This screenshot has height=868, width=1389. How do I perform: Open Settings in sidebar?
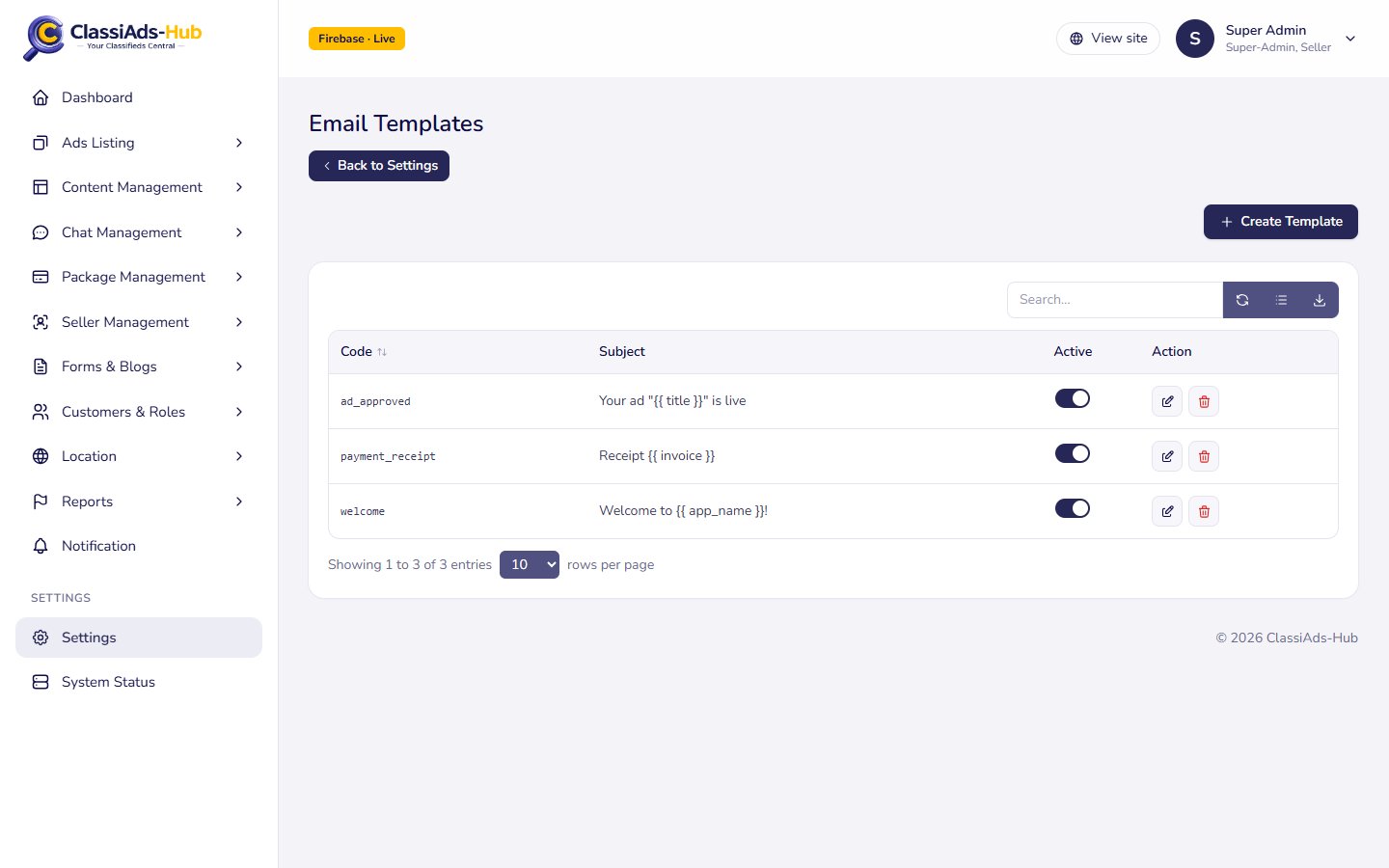pyautogui.click(x=139, y=637)
